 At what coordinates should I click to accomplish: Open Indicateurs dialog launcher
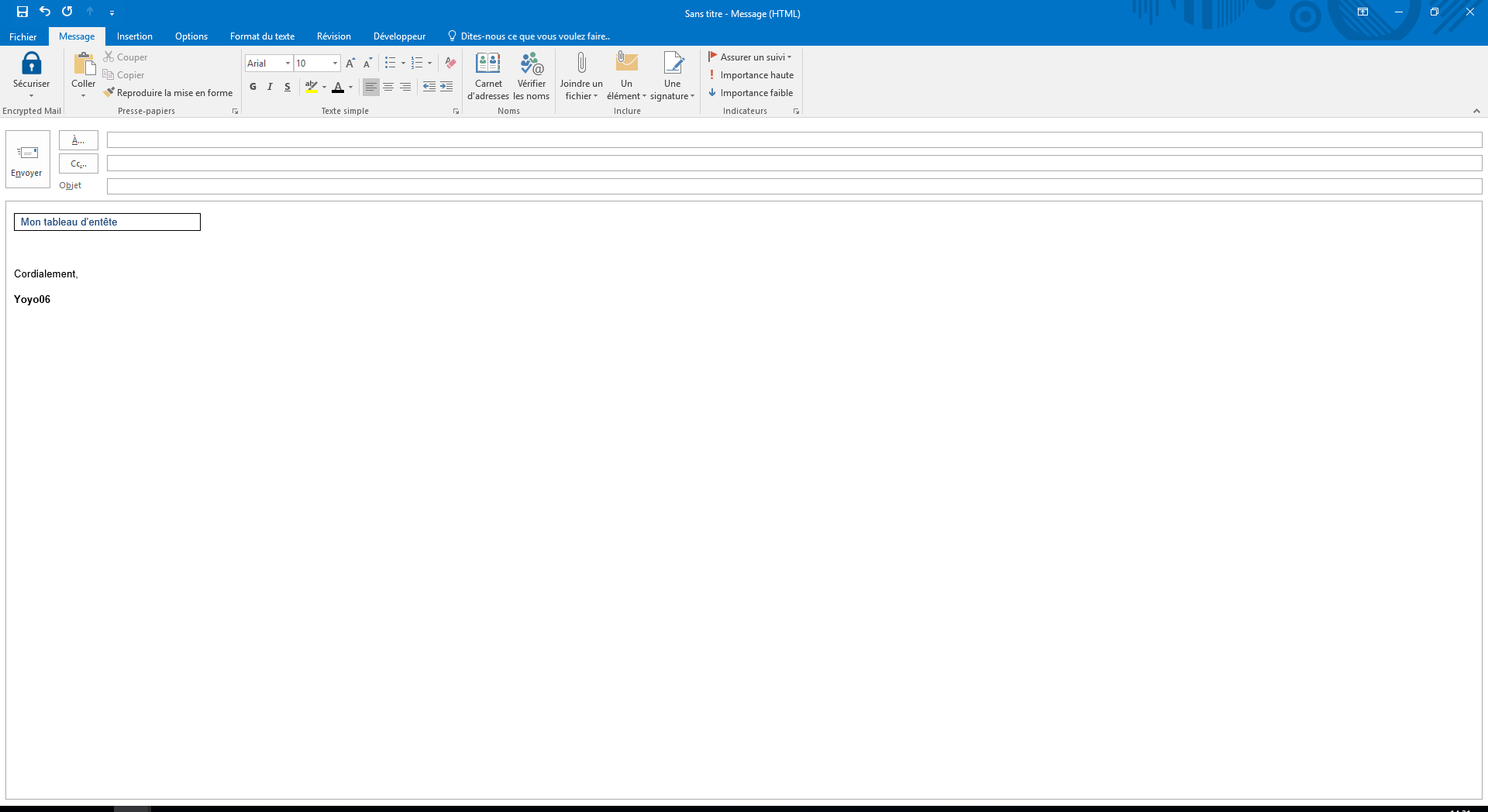point(796,112)
